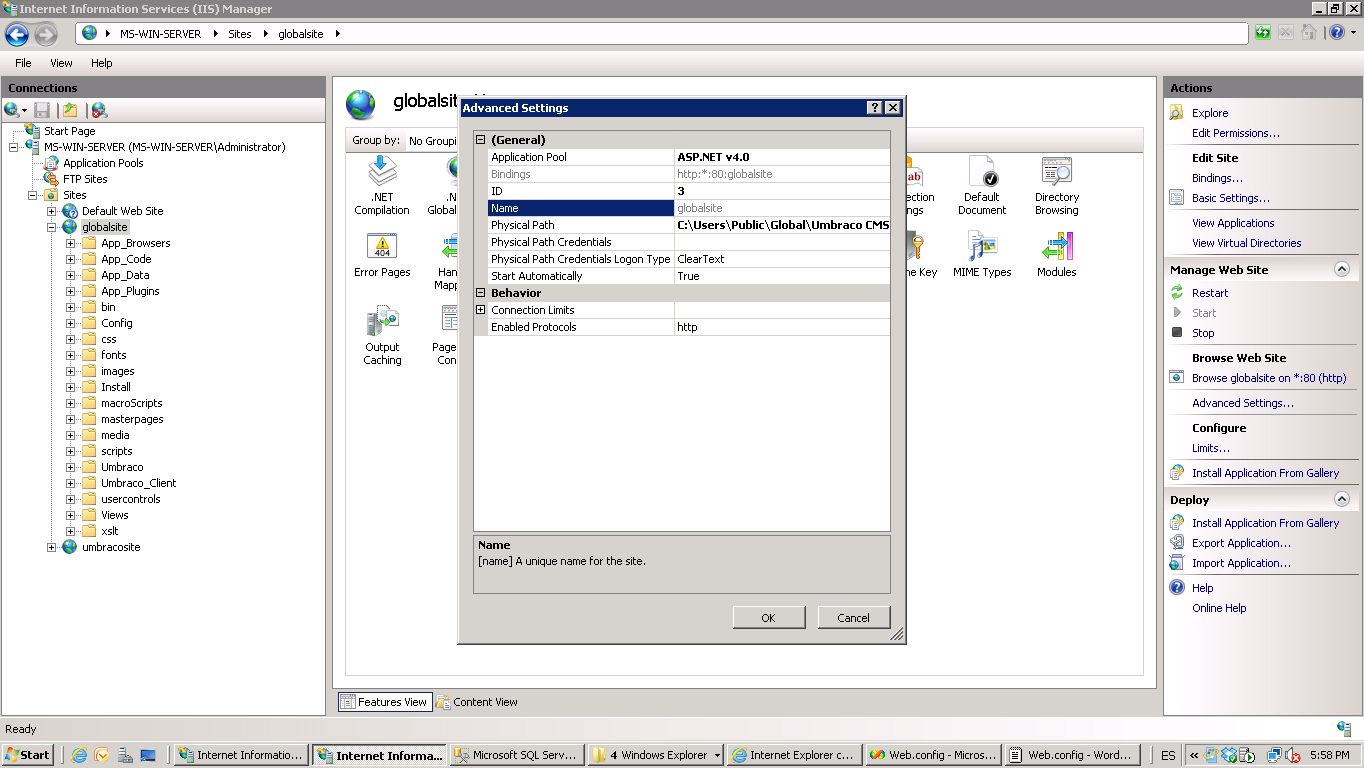Open the Error Pages feature icon
The width and height of the screenshot is (1364, 768).
click(x=382, y=255)
